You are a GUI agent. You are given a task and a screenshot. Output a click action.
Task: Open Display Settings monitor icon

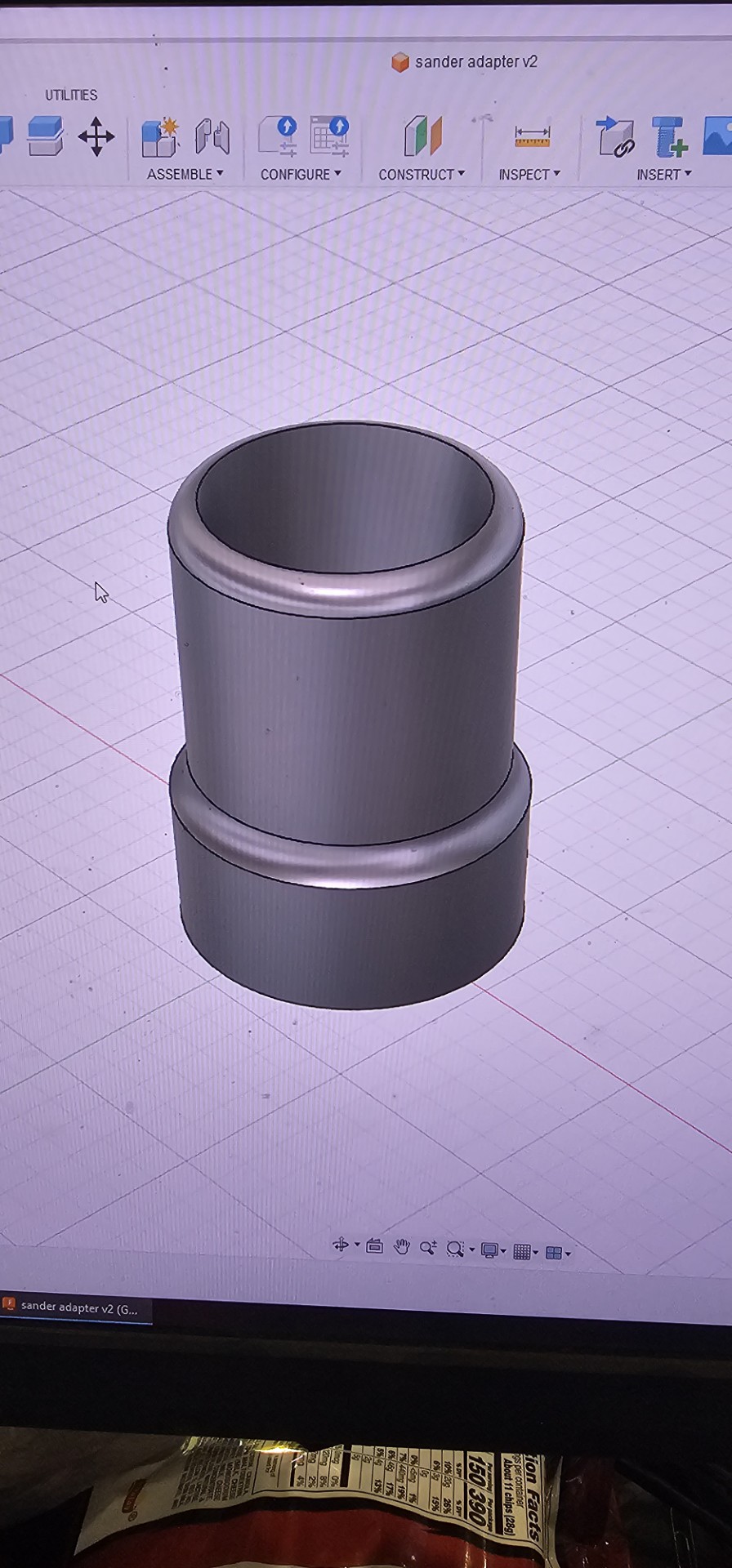pos(489,1250)
